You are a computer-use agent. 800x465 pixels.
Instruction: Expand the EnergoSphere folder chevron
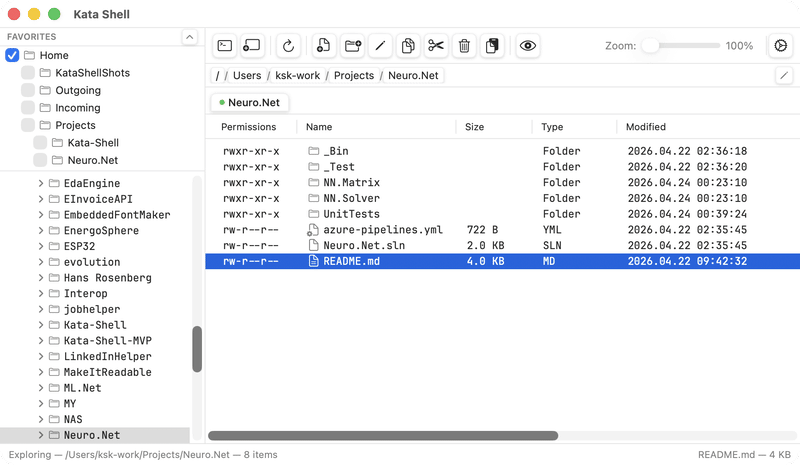click(x=41, y=231)
